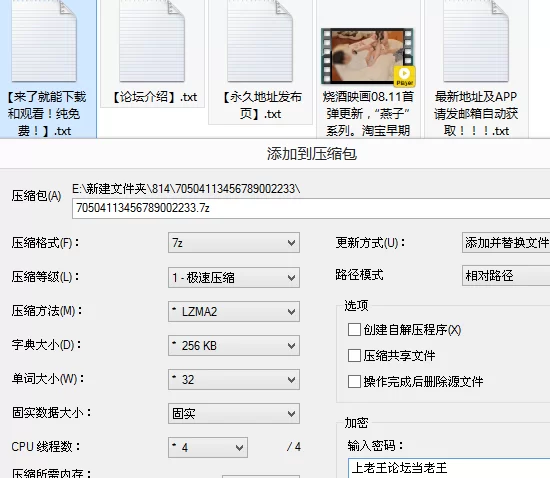550x478 pixels.
Task: Enable 创建自解压程序(X) checkbox
Action: (x=354, y=330)
